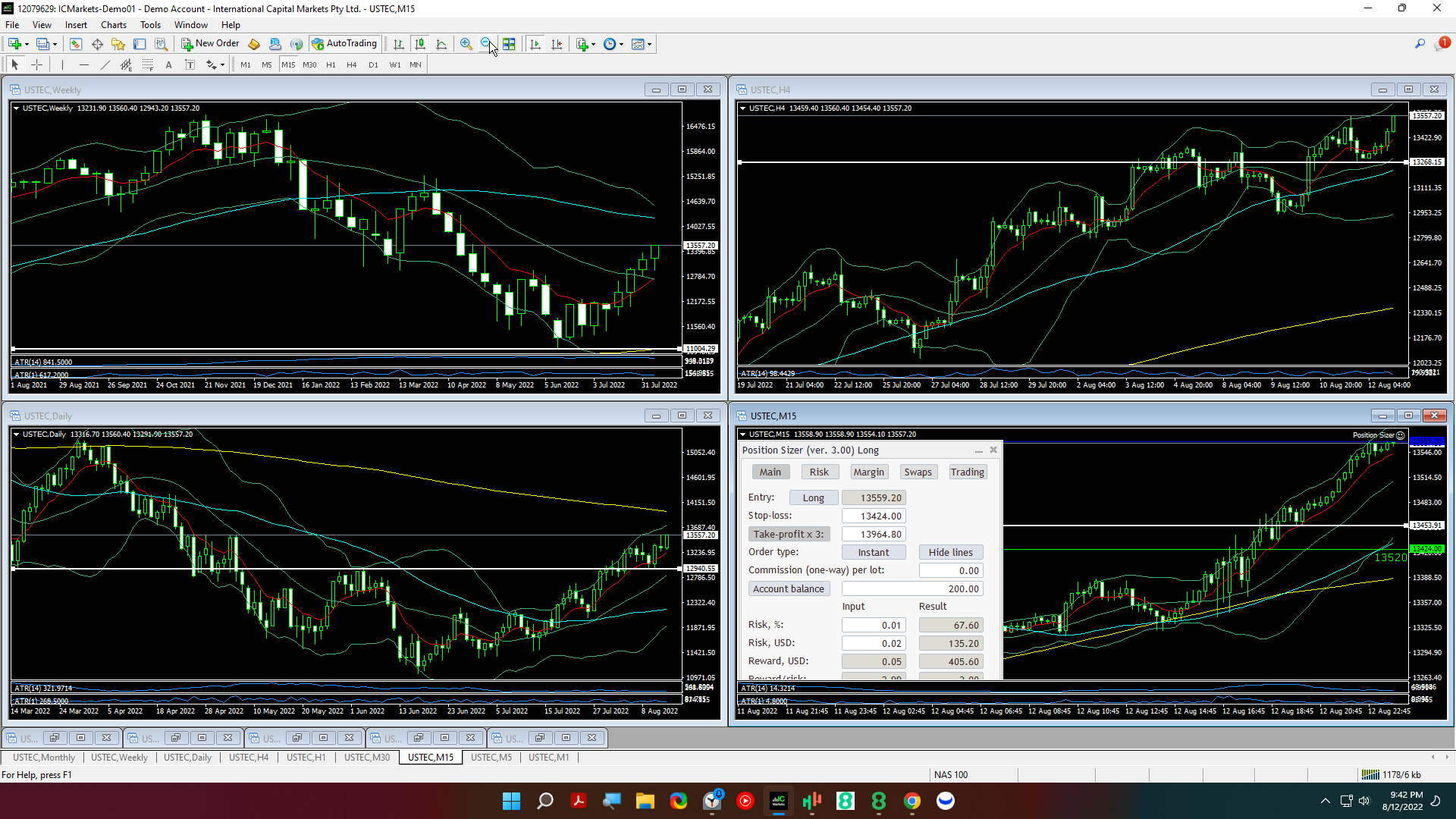Screen dimensions: 1456x819
Task: Open the notifications bubble with red badge
Action: pos(1441,44)
